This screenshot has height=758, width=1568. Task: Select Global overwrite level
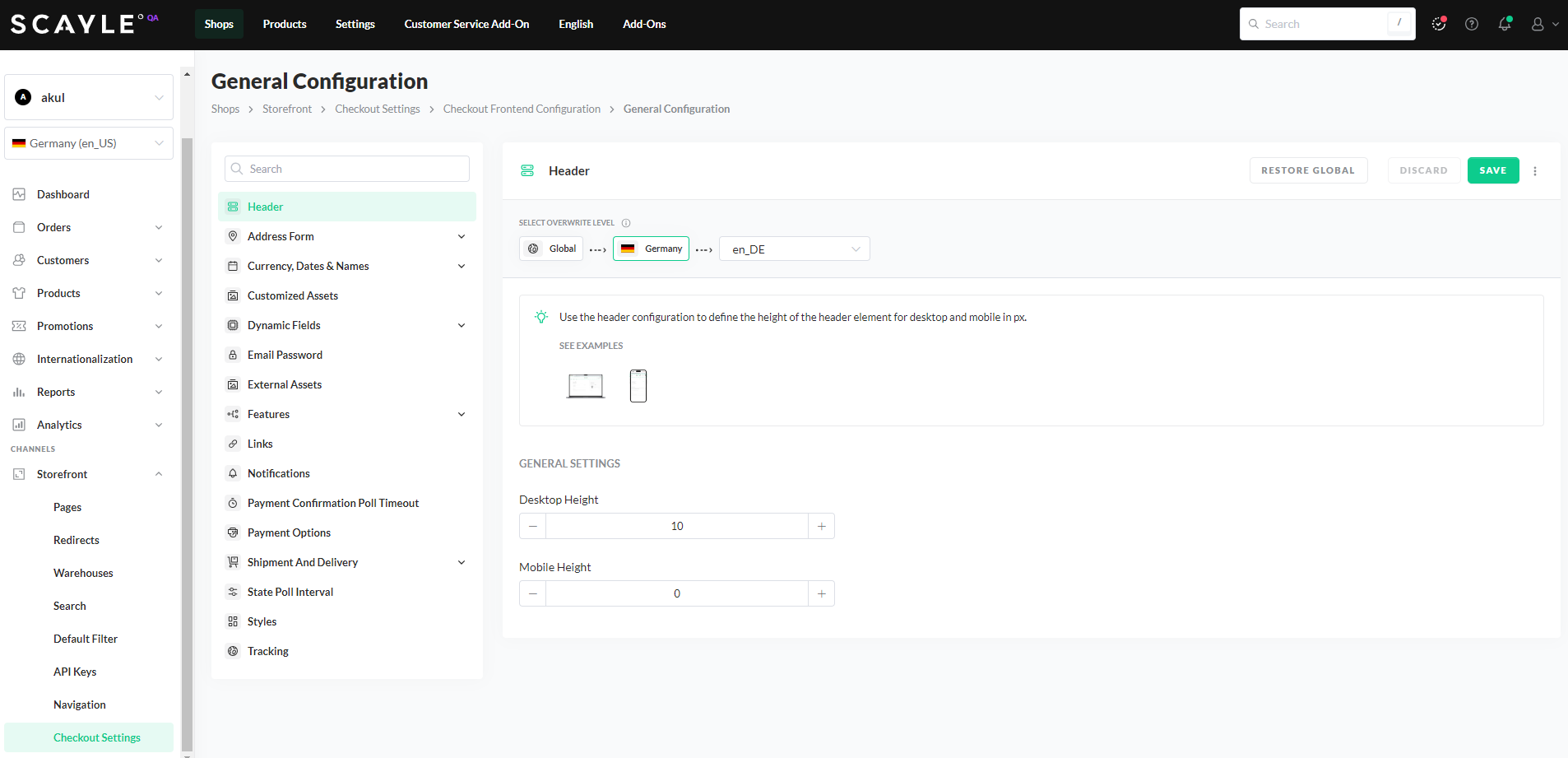(x=551, y=249)
